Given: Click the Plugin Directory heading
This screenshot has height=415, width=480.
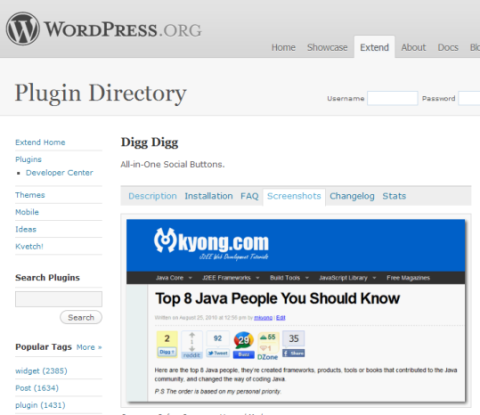Looking at the screenshot, I should tap(101, 93).
